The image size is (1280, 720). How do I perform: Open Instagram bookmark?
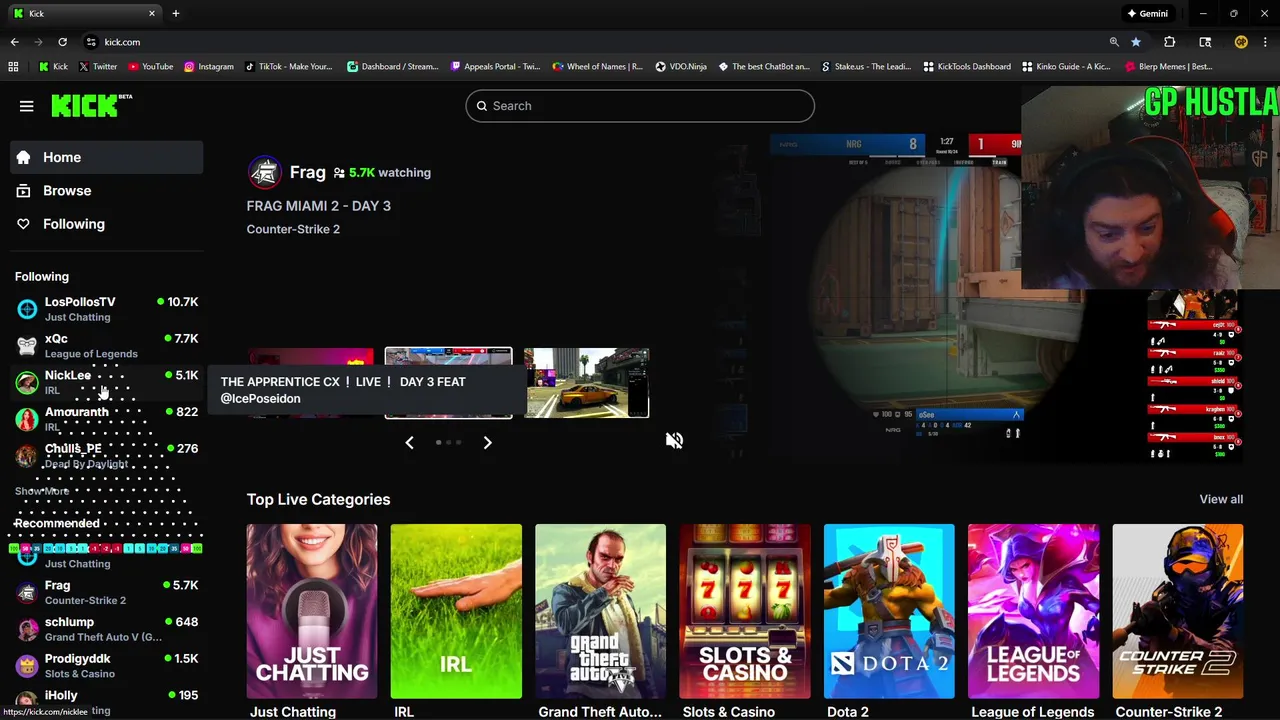click(208, 67)
